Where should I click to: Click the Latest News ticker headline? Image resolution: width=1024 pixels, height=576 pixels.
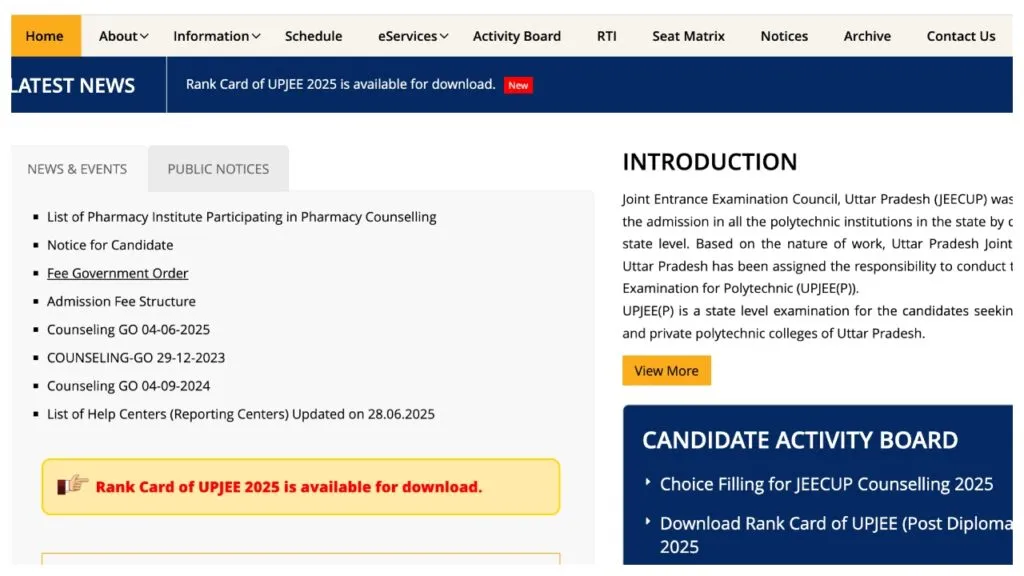point(340,84)
